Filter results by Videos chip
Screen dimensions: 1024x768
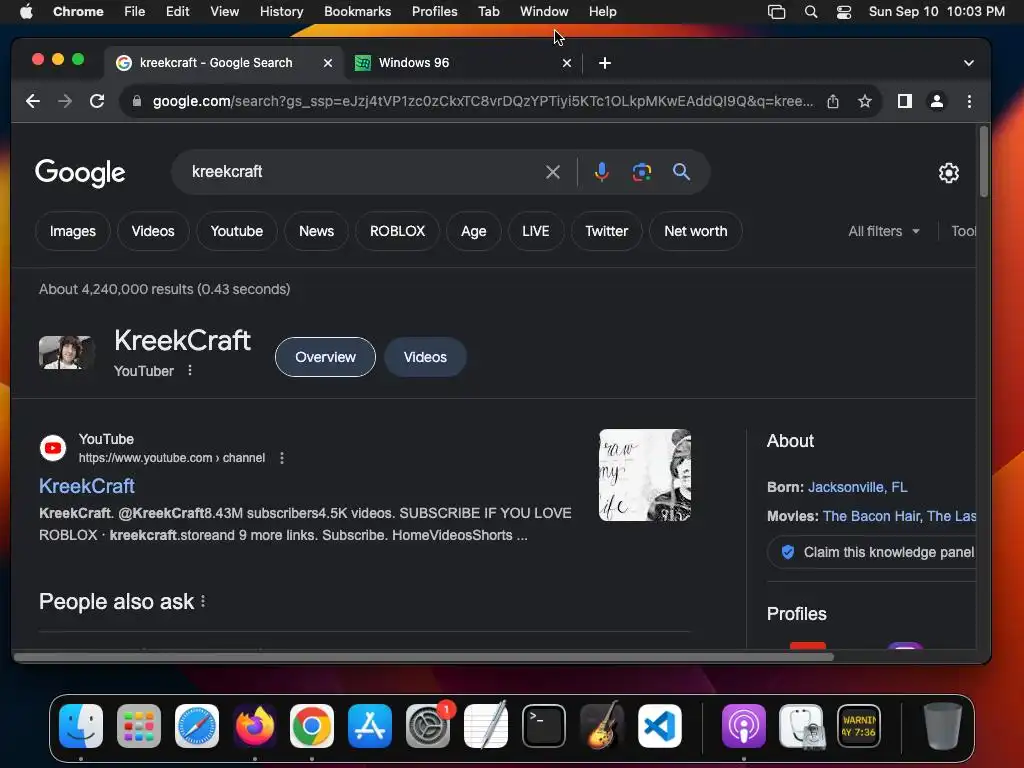pyautogui.click(x=153, y=231)
